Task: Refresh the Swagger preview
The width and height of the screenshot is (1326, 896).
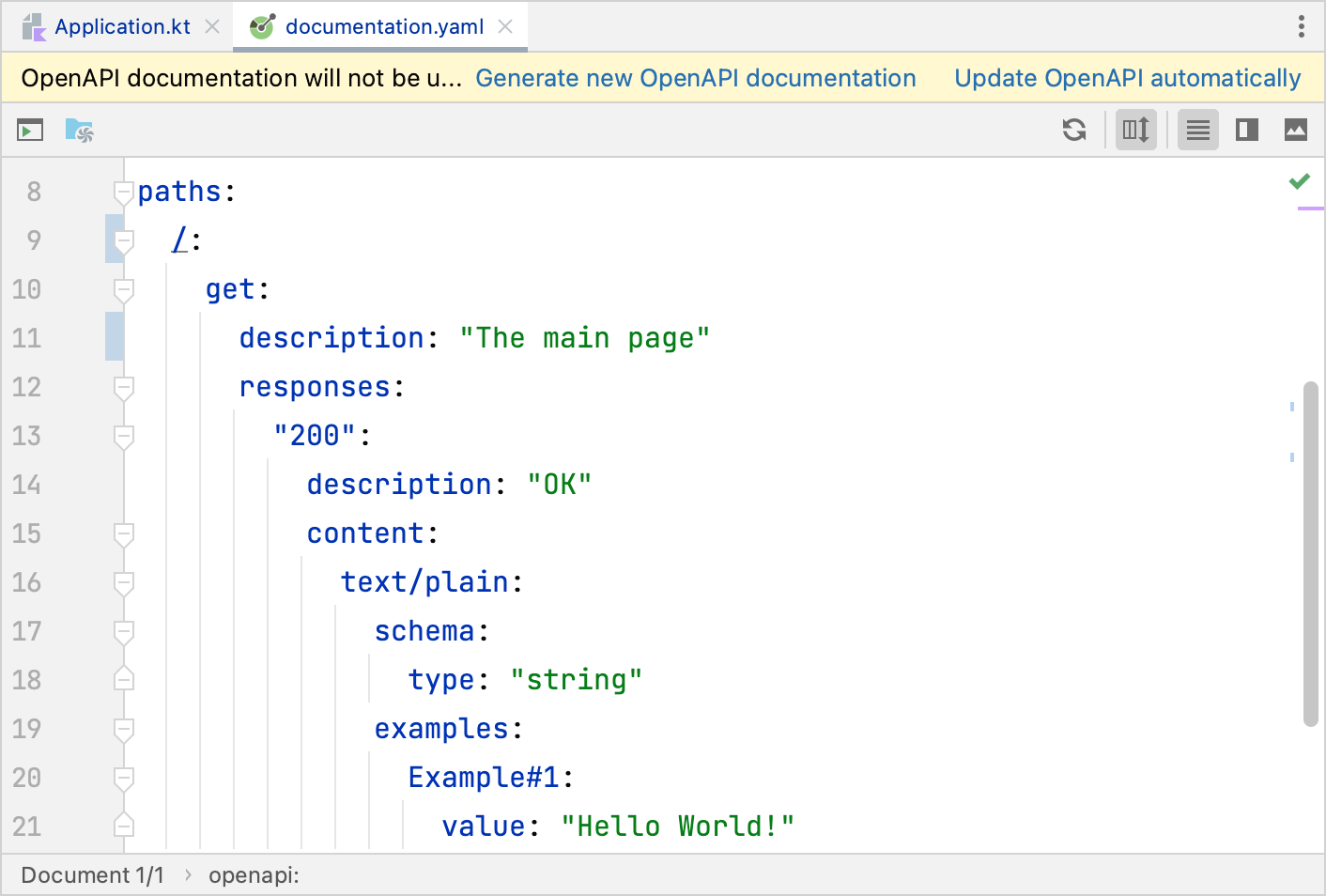Action: (1073, 130)
